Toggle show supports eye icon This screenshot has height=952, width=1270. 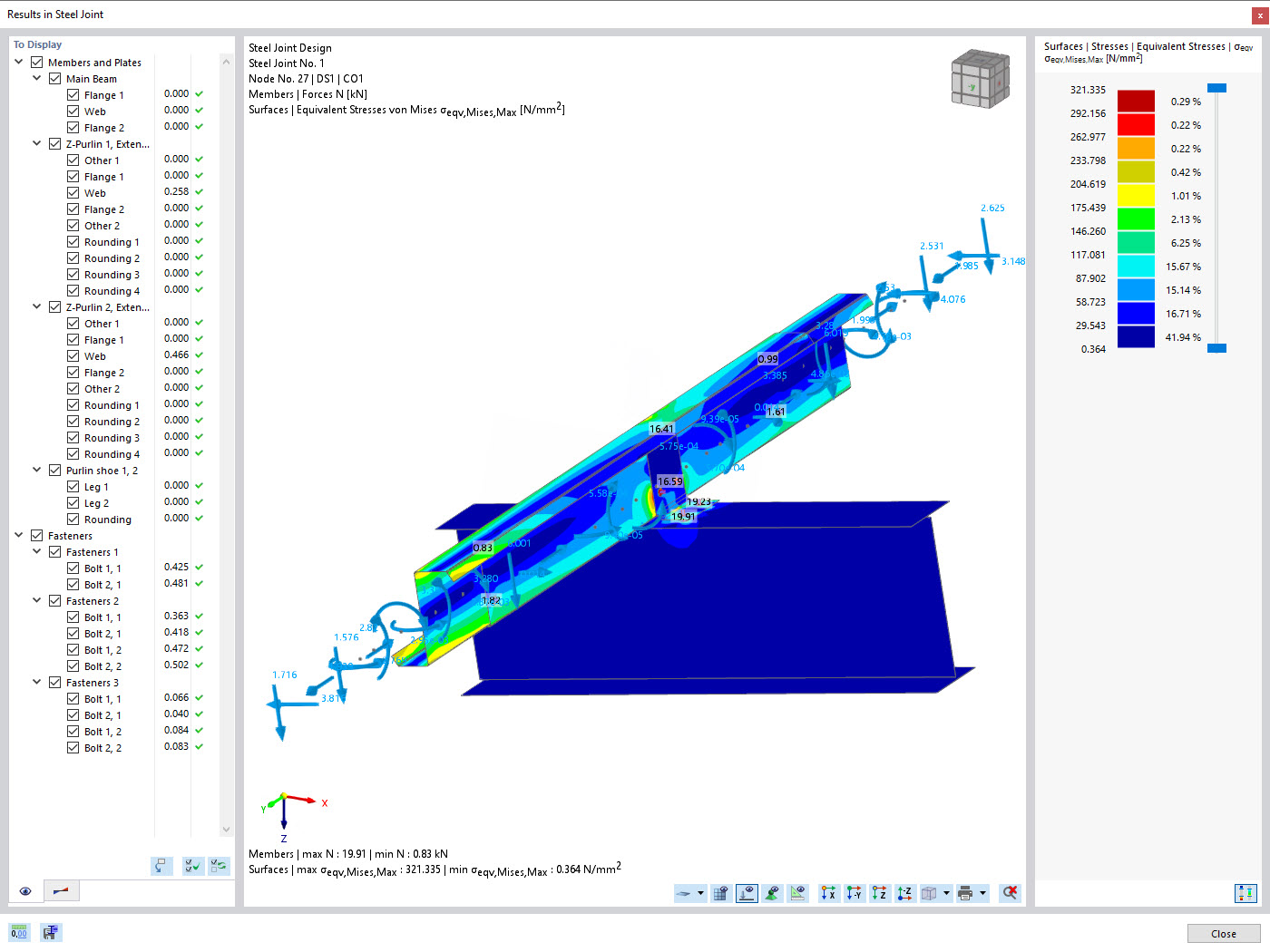pos(772,893)
